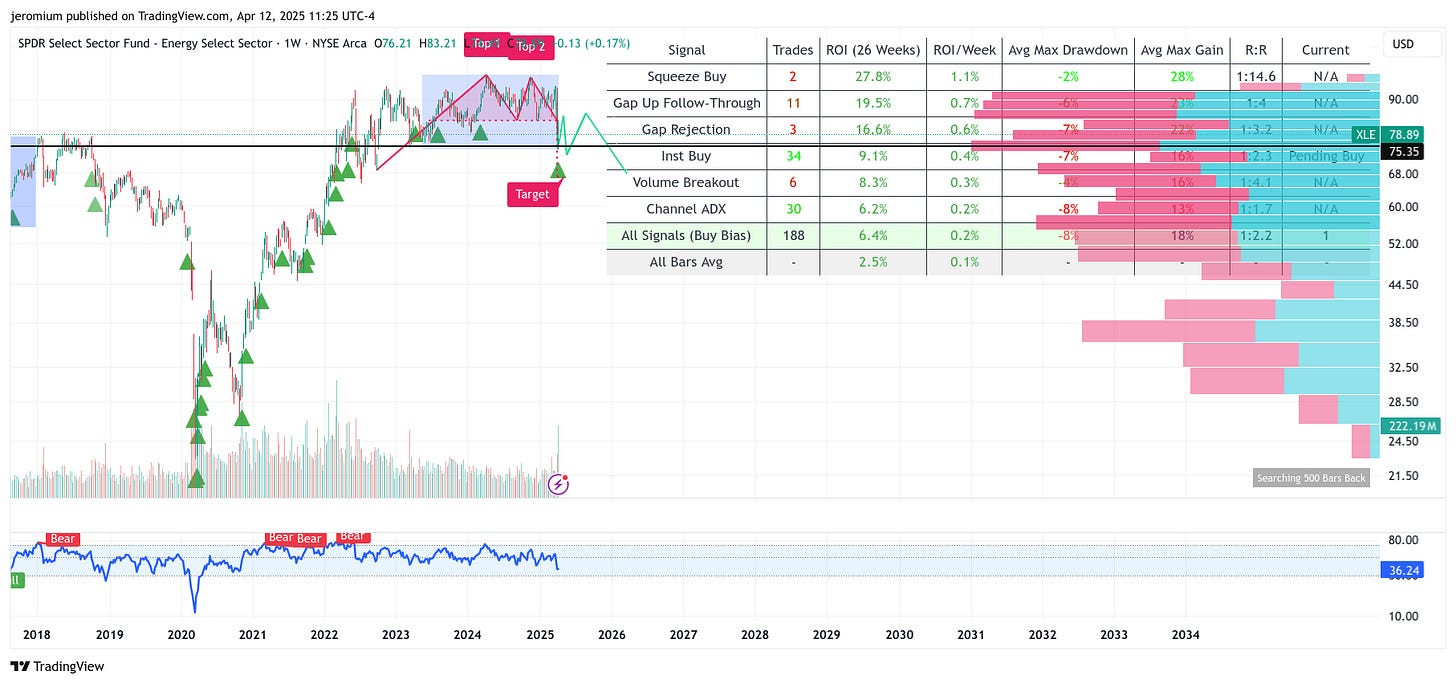
Task: Click the 2.5% All Bars Avg ROI
Action: tap(871, 262)
